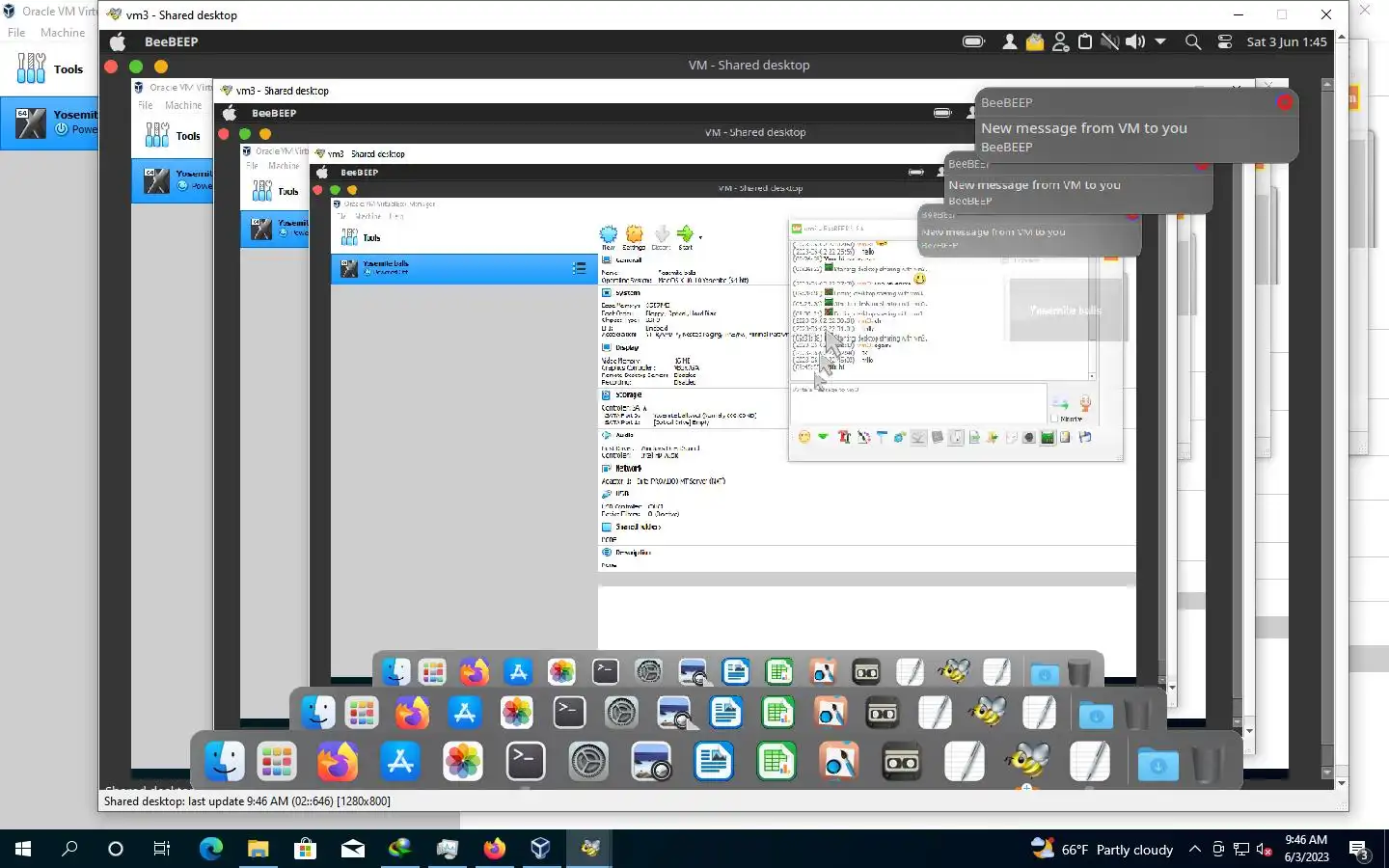The image size is (1389, 868).
Task: Click the Shared desktop last update status text
Action: [247, 800]
